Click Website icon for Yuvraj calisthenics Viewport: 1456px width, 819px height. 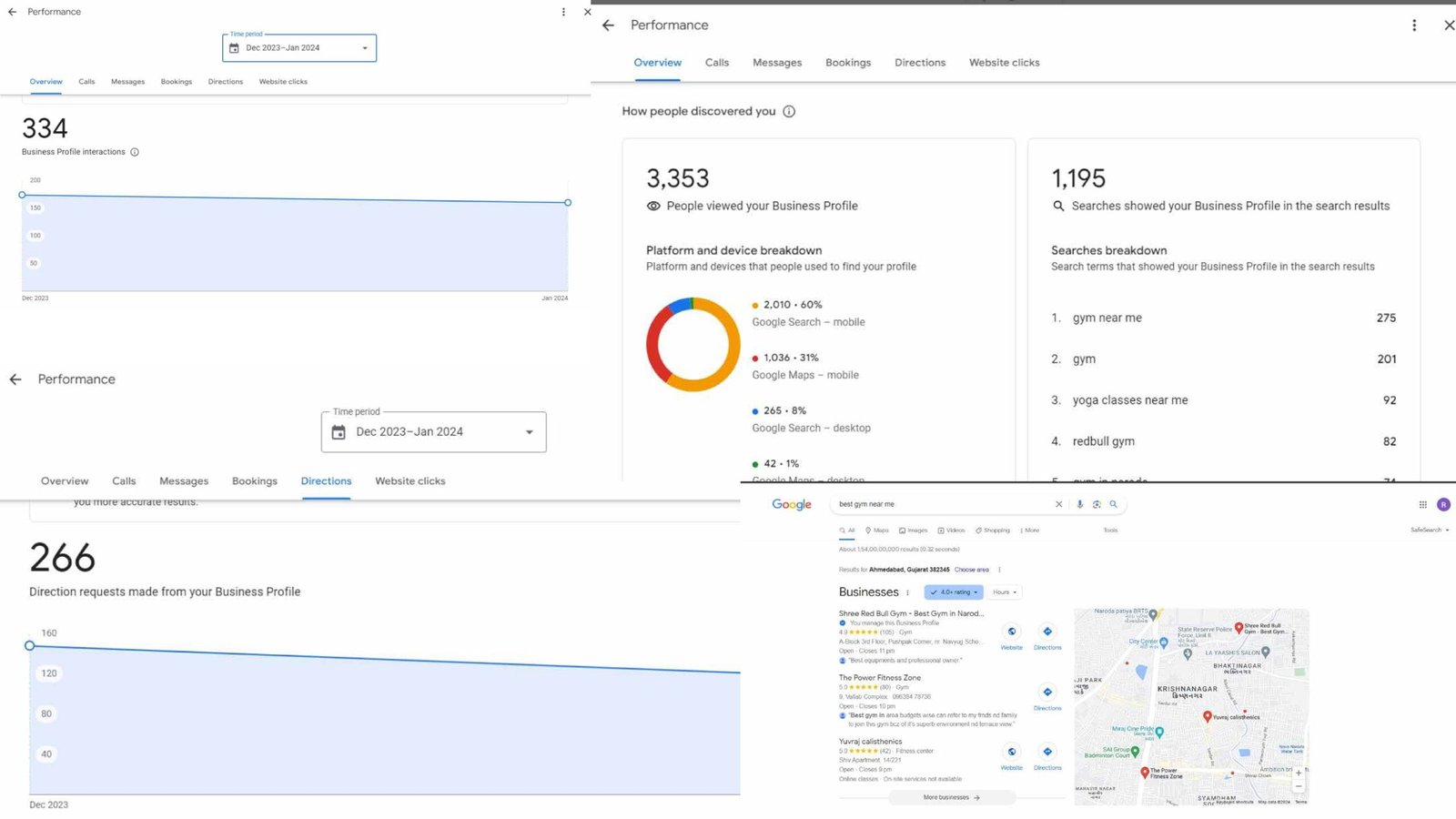1012,752
